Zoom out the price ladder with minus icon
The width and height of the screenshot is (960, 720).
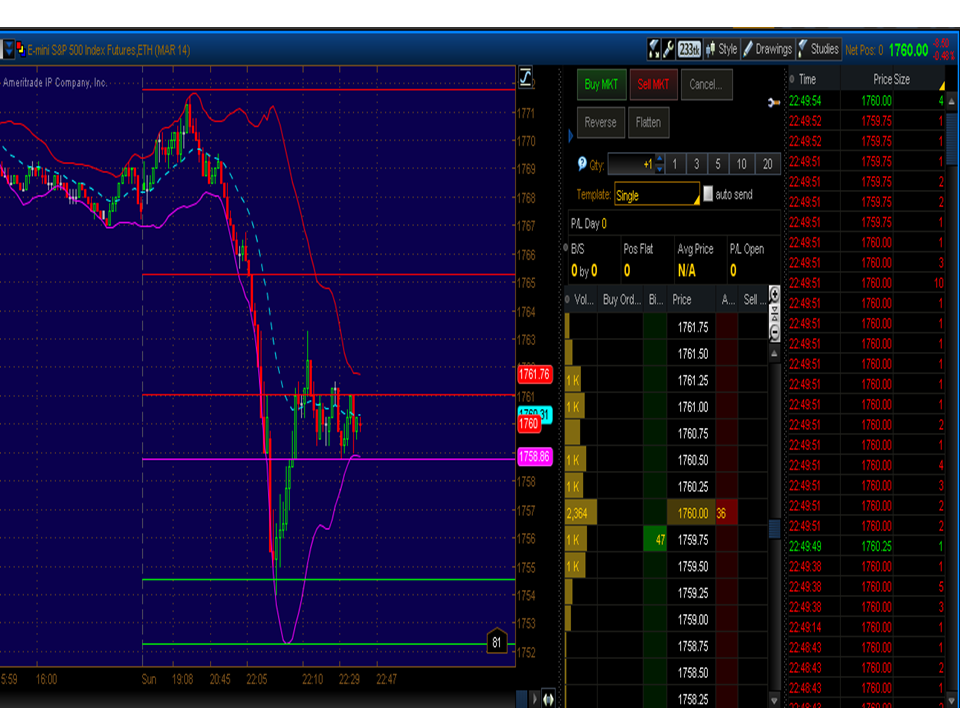(773, 334)
